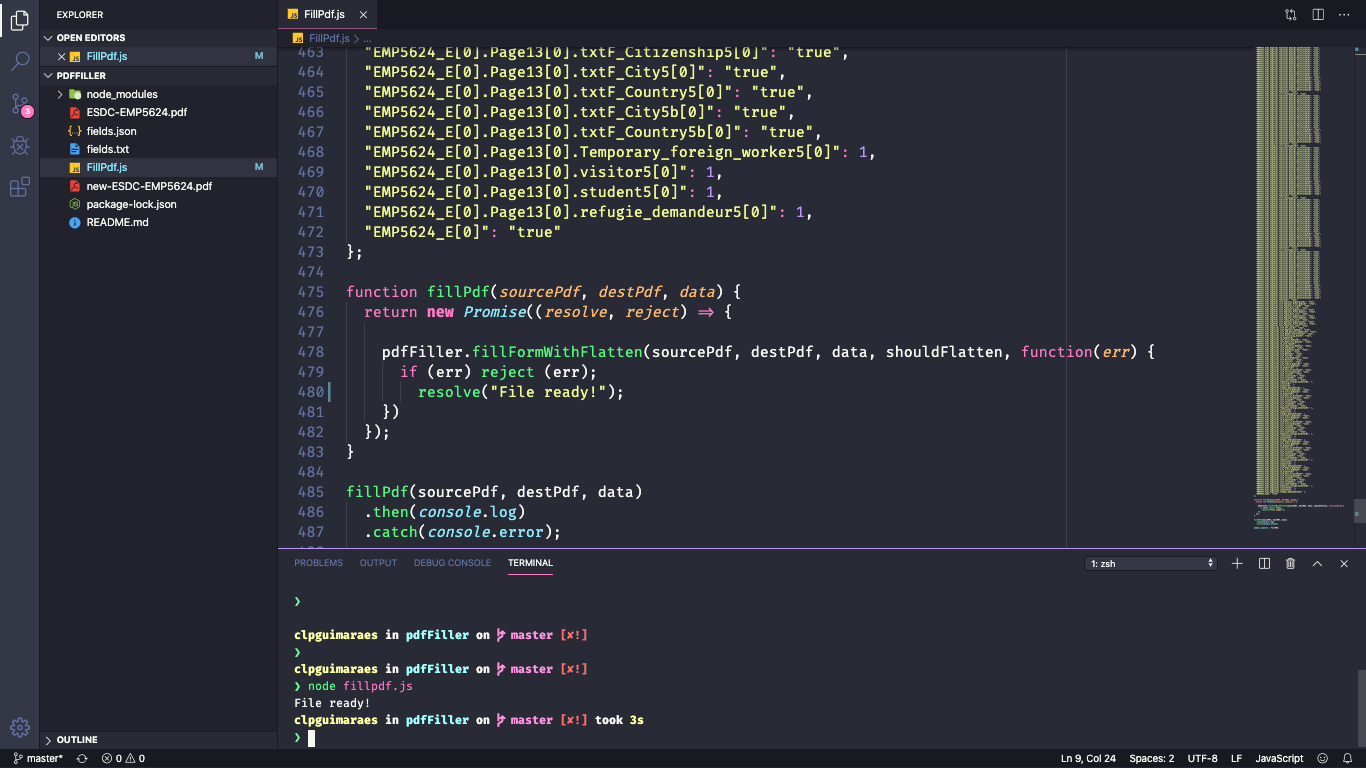
Task: Click the feedback smiley icon
Action: tap(1323, 759)
